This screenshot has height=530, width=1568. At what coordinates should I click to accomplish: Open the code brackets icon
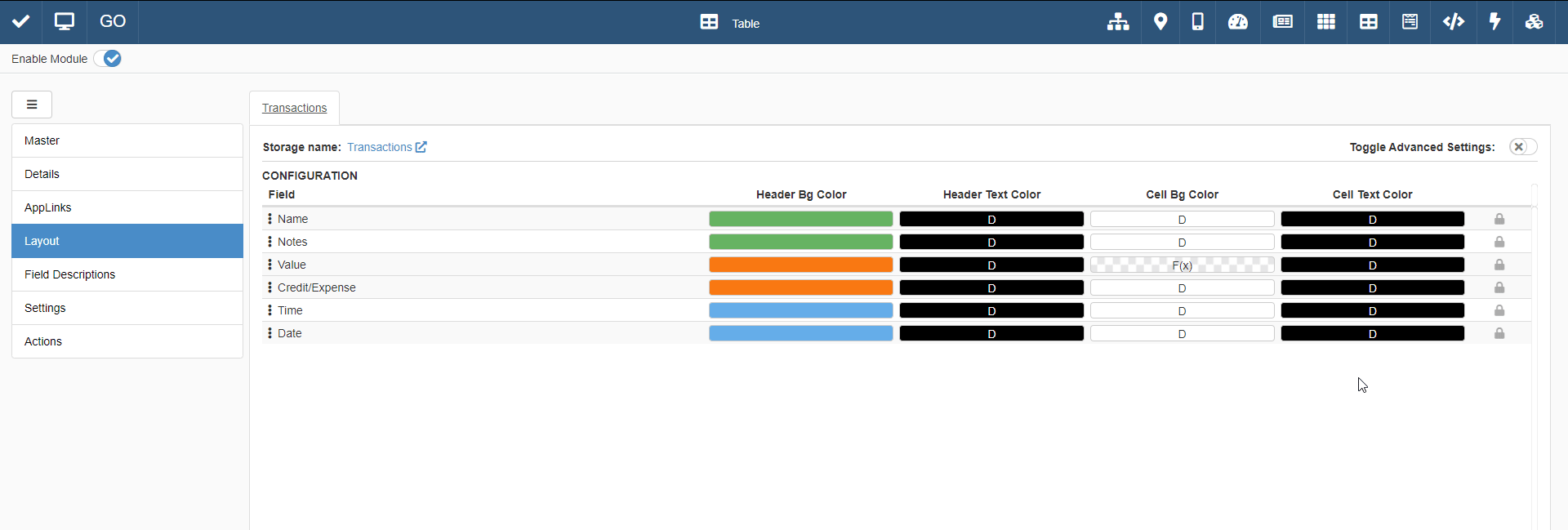(x=1453, y=22)
